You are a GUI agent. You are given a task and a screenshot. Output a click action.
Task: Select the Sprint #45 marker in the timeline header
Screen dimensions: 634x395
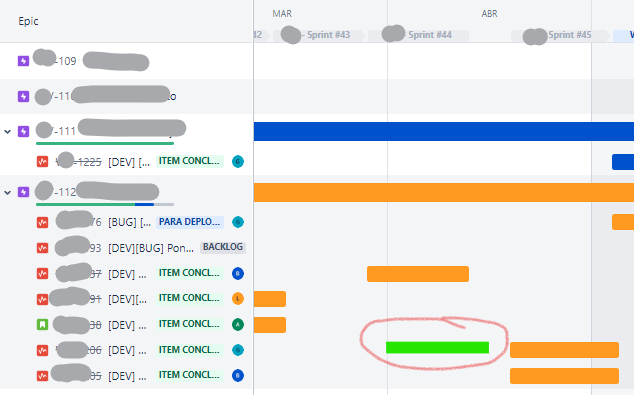point(560,35)
